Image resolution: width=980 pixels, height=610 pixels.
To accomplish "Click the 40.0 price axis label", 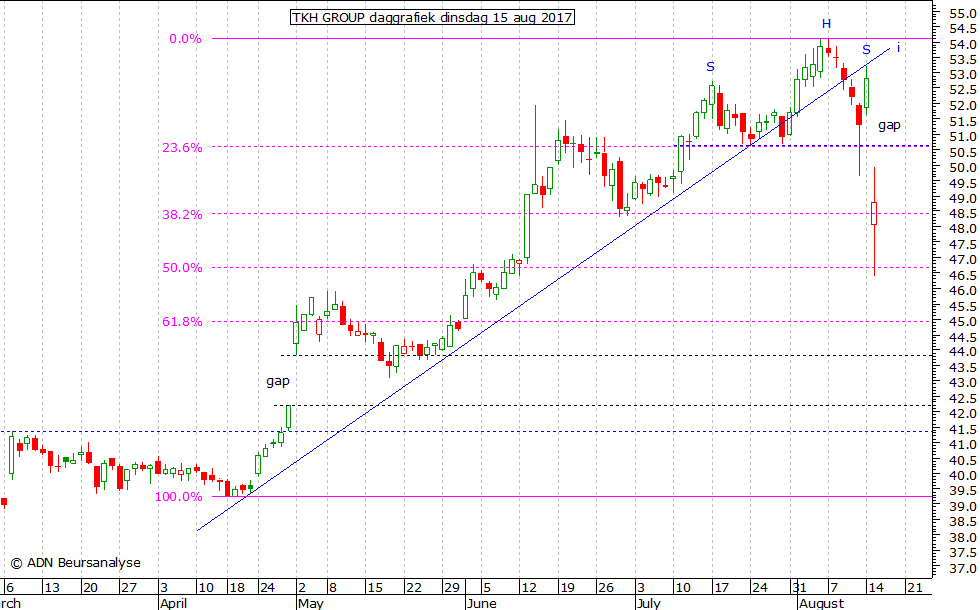I will 962,475.
